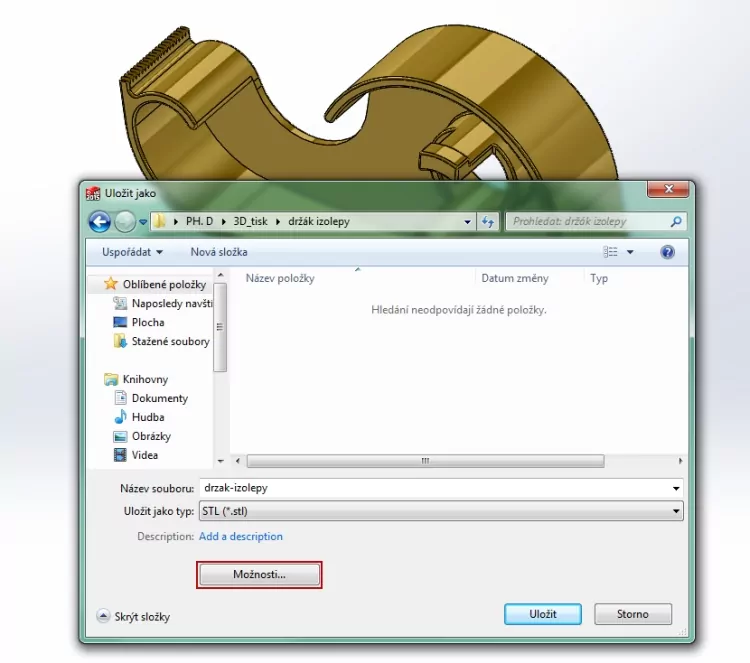The height and width of the screenshot is (663, 750).
Task: Click the refresh icon next to address bar
Action: coord(488,221)
